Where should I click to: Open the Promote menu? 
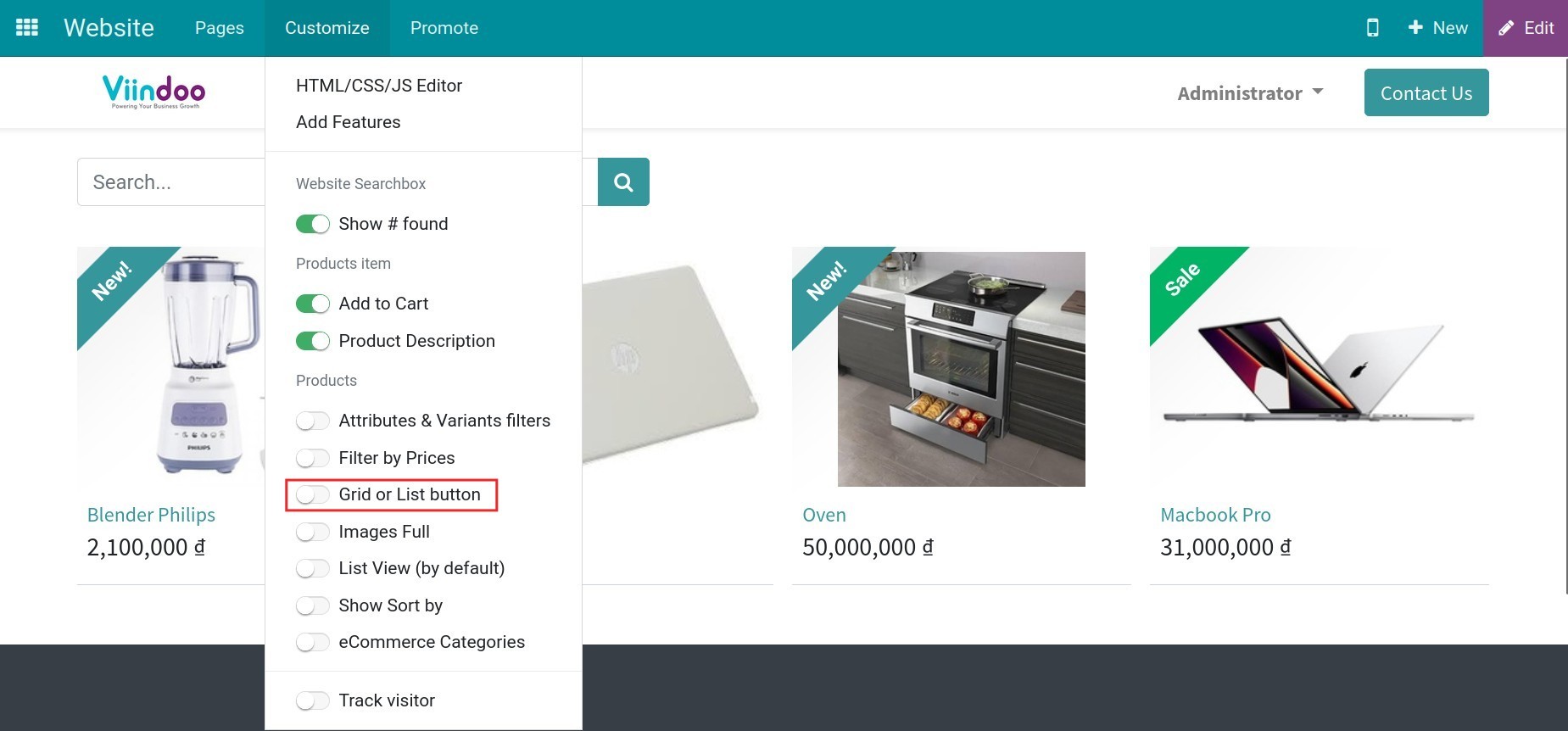tap(444, 28)
